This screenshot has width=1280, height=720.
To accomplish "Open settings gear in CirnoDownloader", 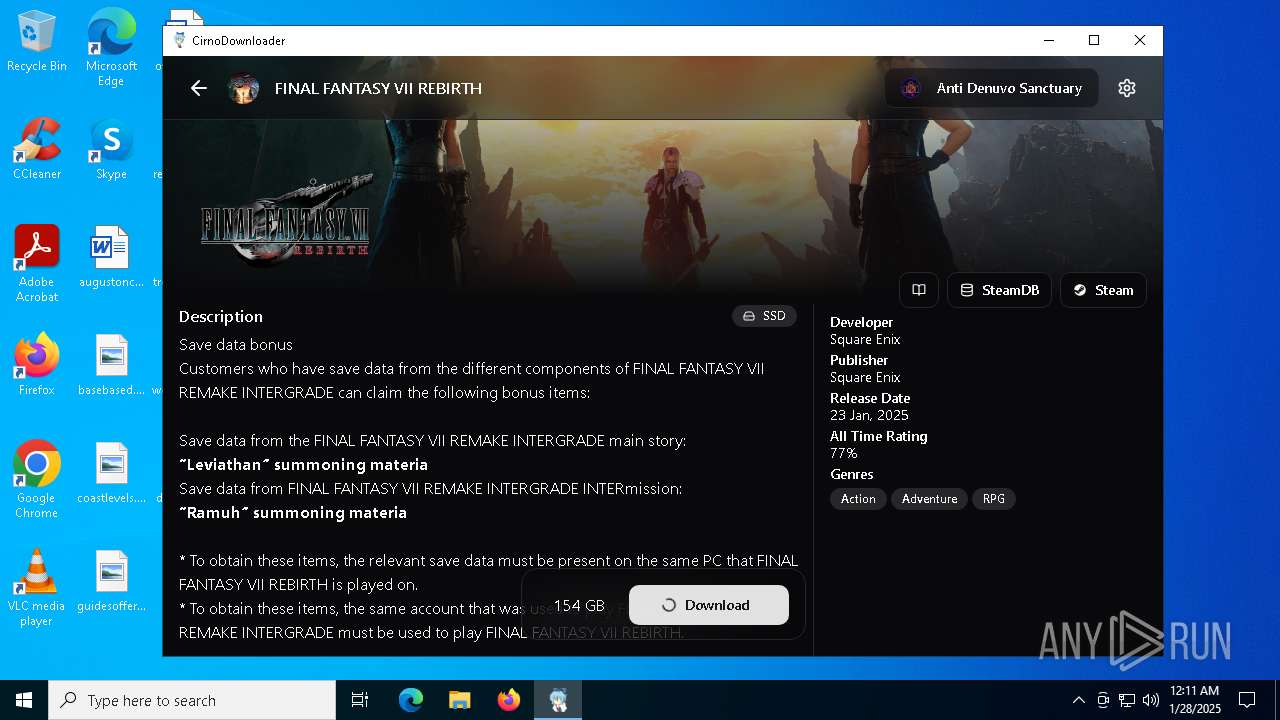I will [x=1127, y=88].
